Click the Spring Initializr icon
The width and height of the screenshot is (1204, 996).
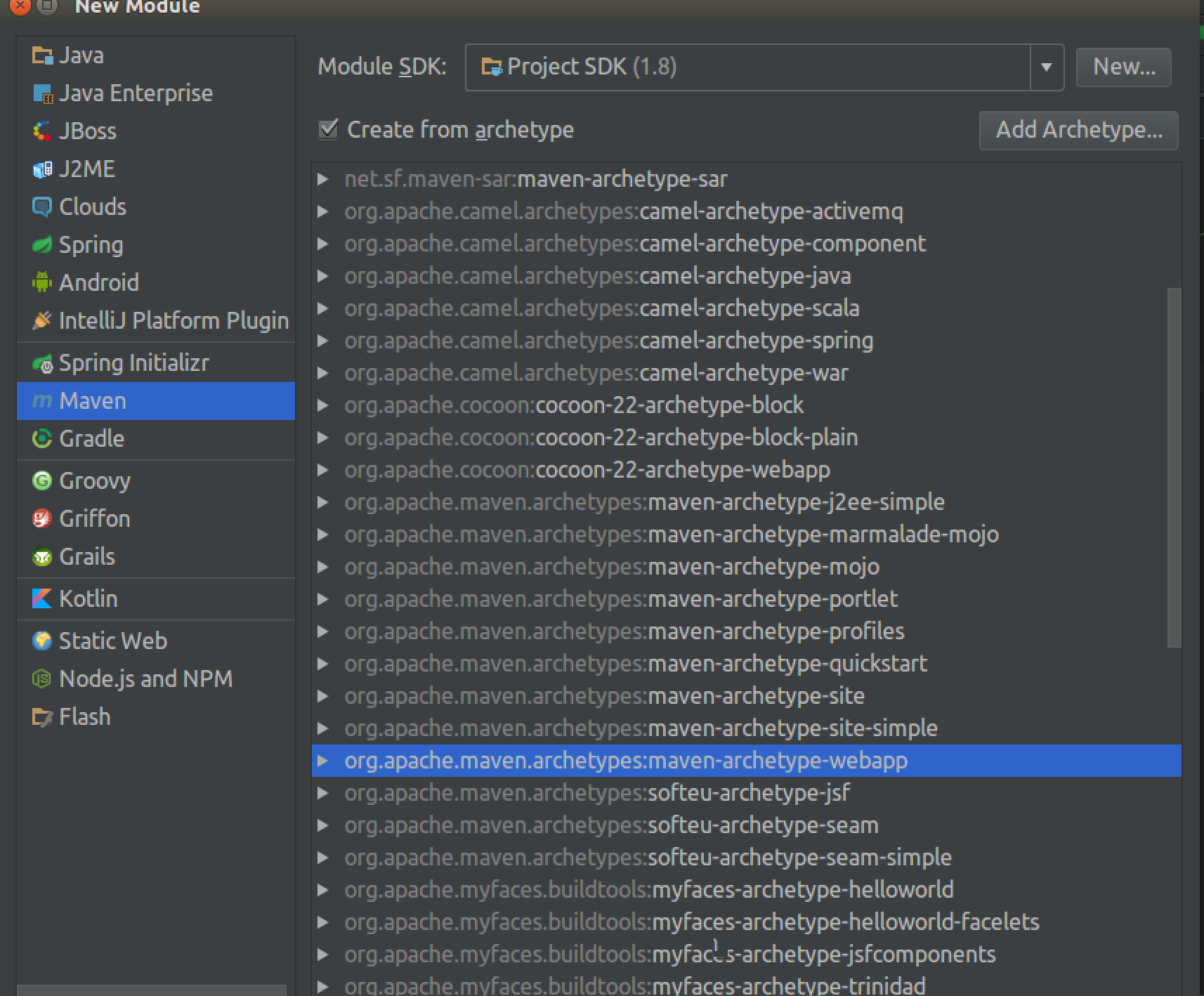[x=42, y=363]
